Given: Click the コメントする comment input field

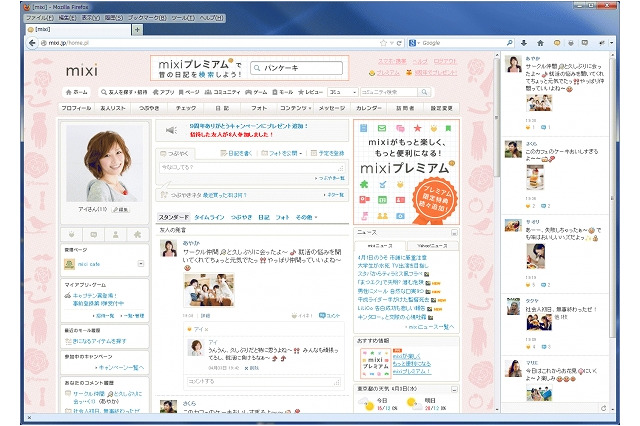Looking at the screenshot, I should pos(264,382).
